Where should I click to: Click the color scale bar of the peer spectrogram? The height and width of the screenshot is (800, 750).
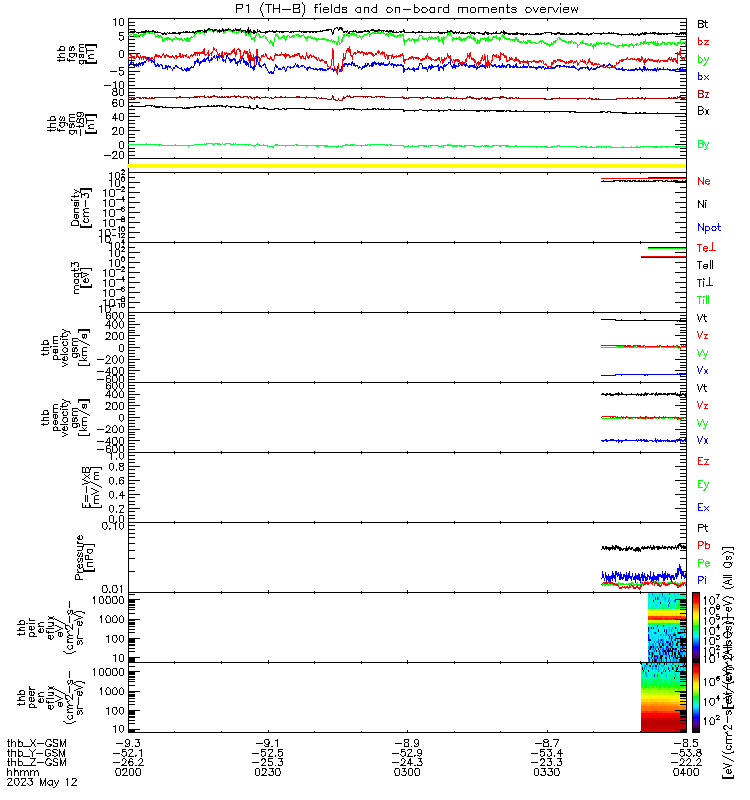(696, 697)
